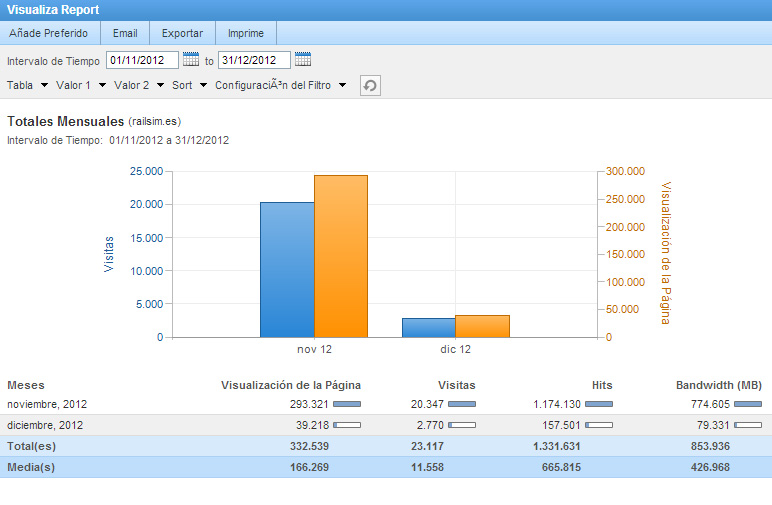Click the 20.347 visits value
The height and width of the screenshot is (505, 772).
(x=427, y=404)
